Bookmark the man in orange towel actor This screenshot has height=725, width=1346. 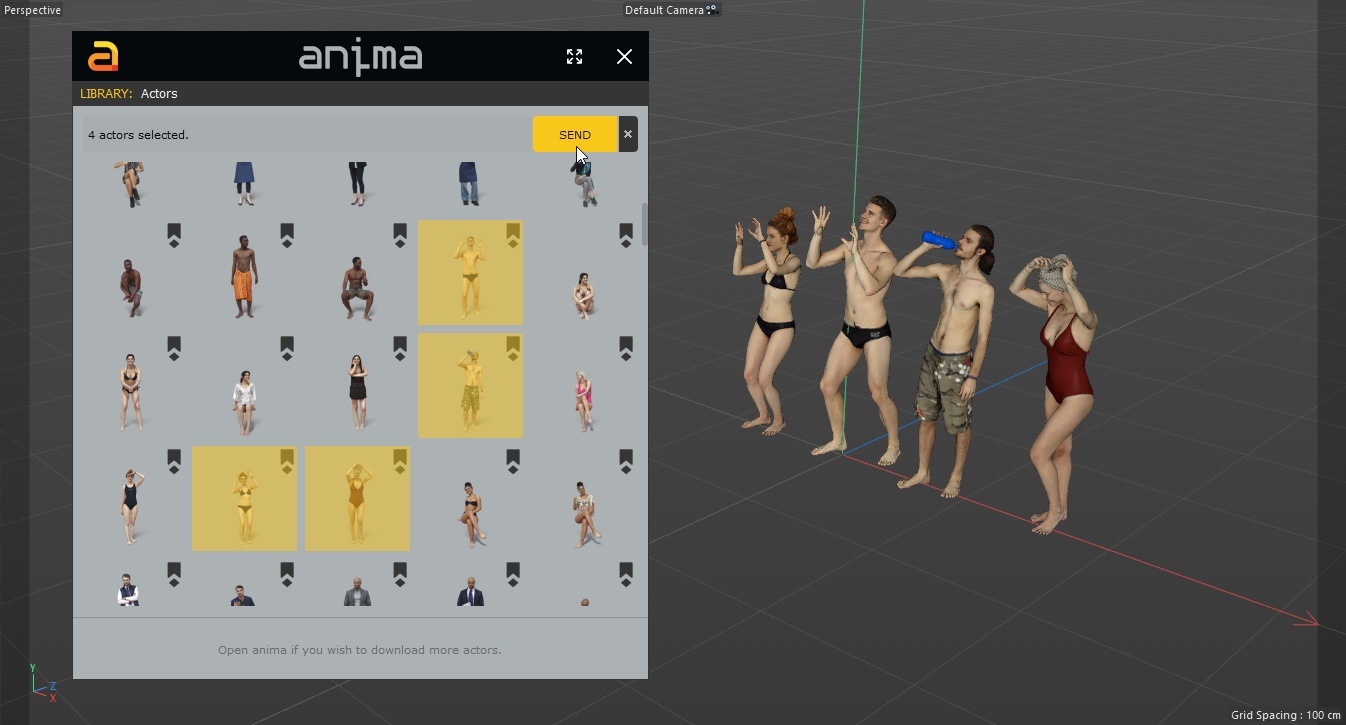[x=286, y=235]
